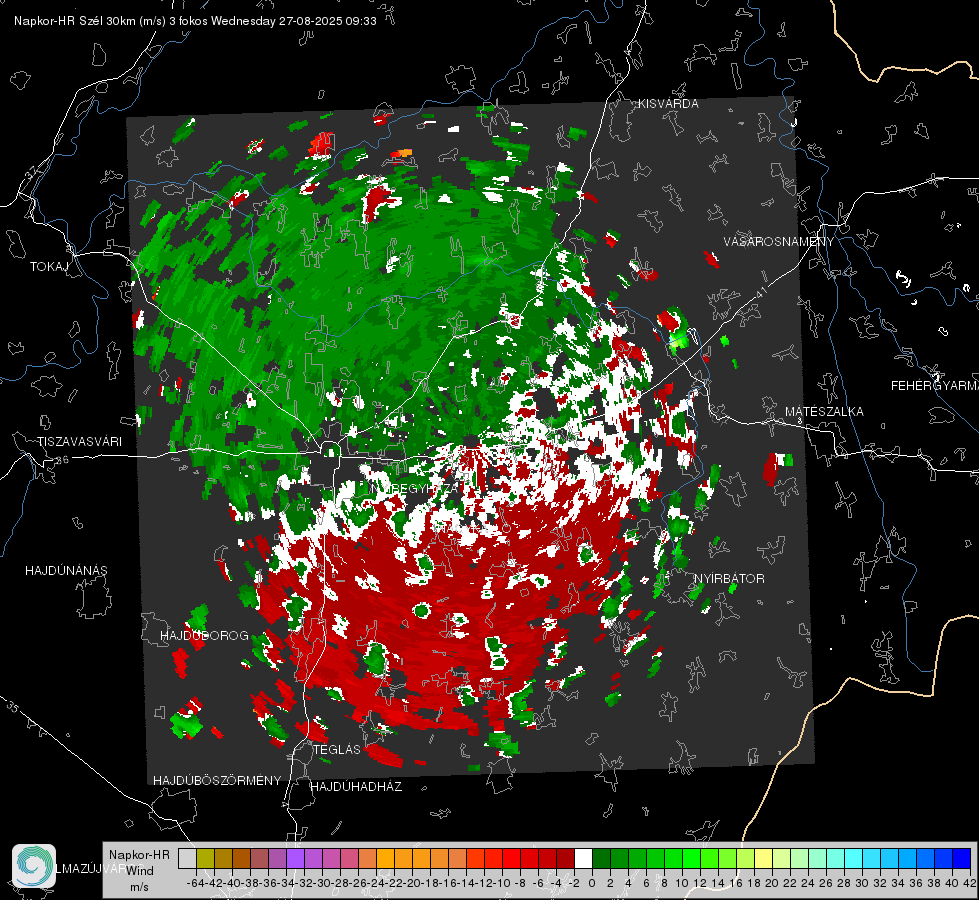Click the HAJDÚBÖSZÖRMÉNY town label

pyautogui.click(x=217, y=781)
